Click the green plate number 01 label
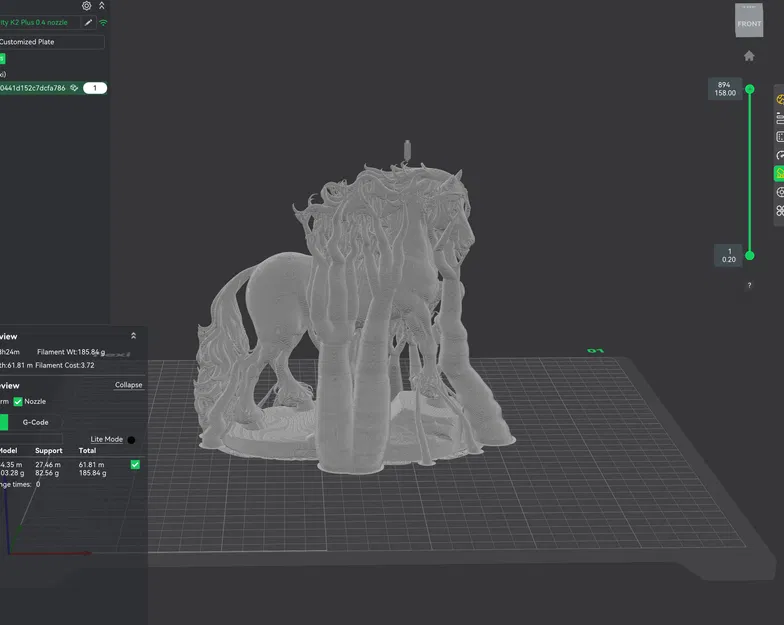 point(596,351)
